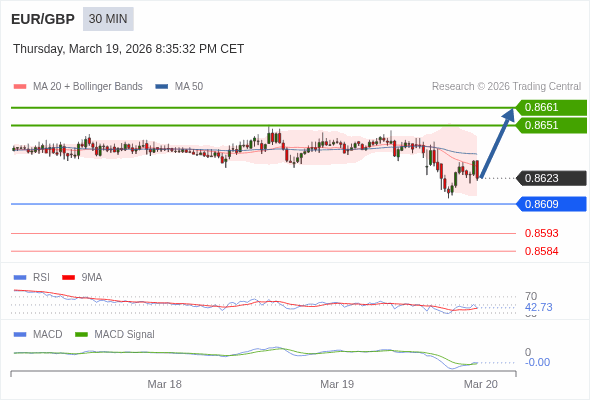
Task: Click the RSI blue legend swatch
Action: pos(20,278)
